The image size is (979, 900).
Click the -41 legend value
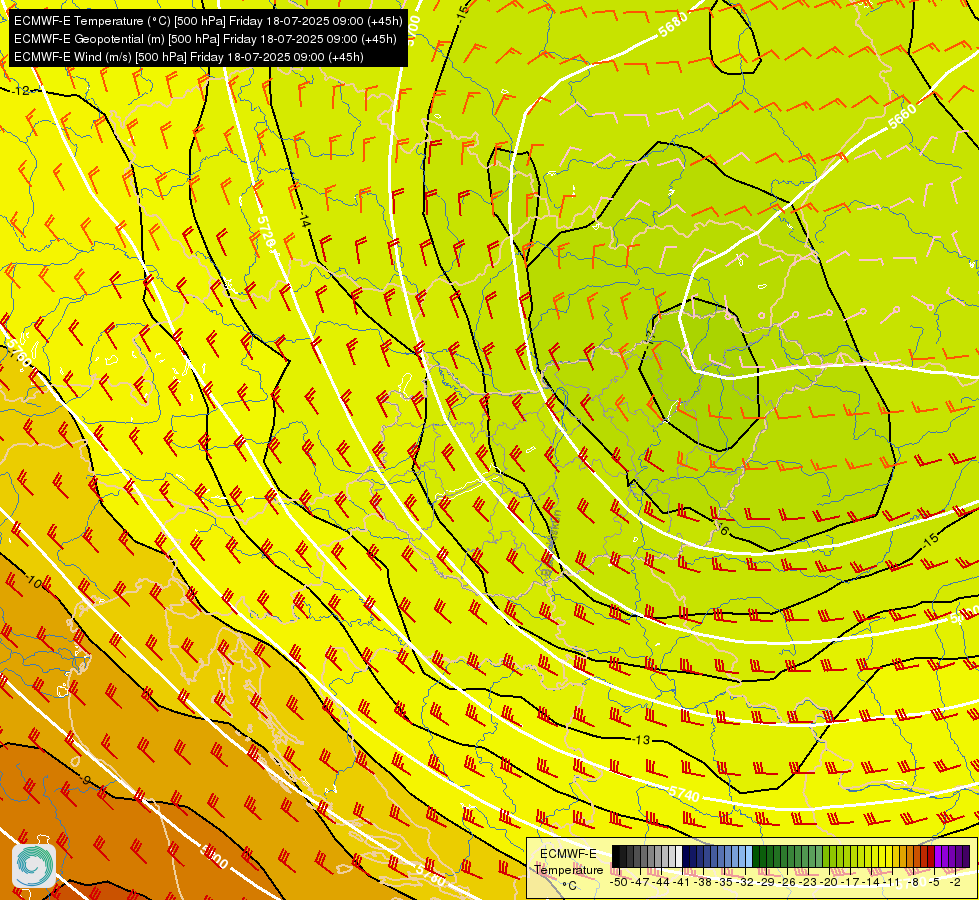pyautogui.click(x=681, y=883)
